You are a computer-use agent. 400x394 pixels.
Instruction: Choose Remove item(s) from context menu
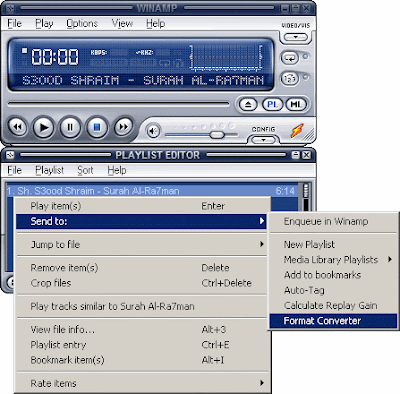(x=141, y=268)
